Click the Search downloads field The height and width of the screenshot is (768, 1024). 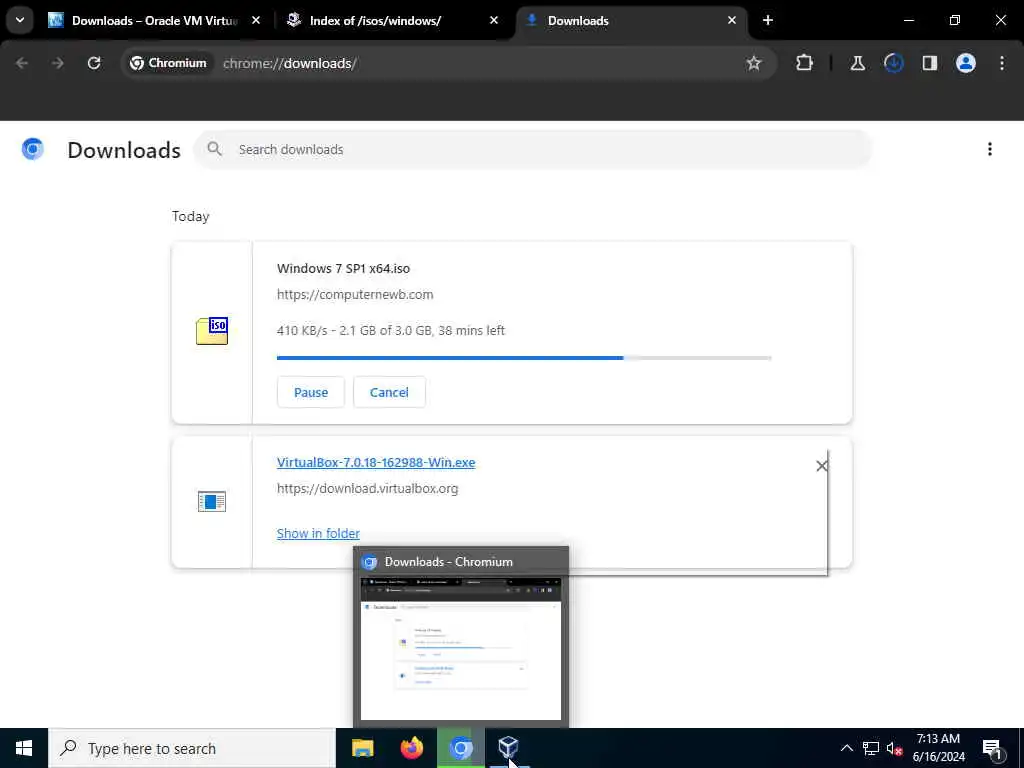pyautogui.click(x=533, y=150)
